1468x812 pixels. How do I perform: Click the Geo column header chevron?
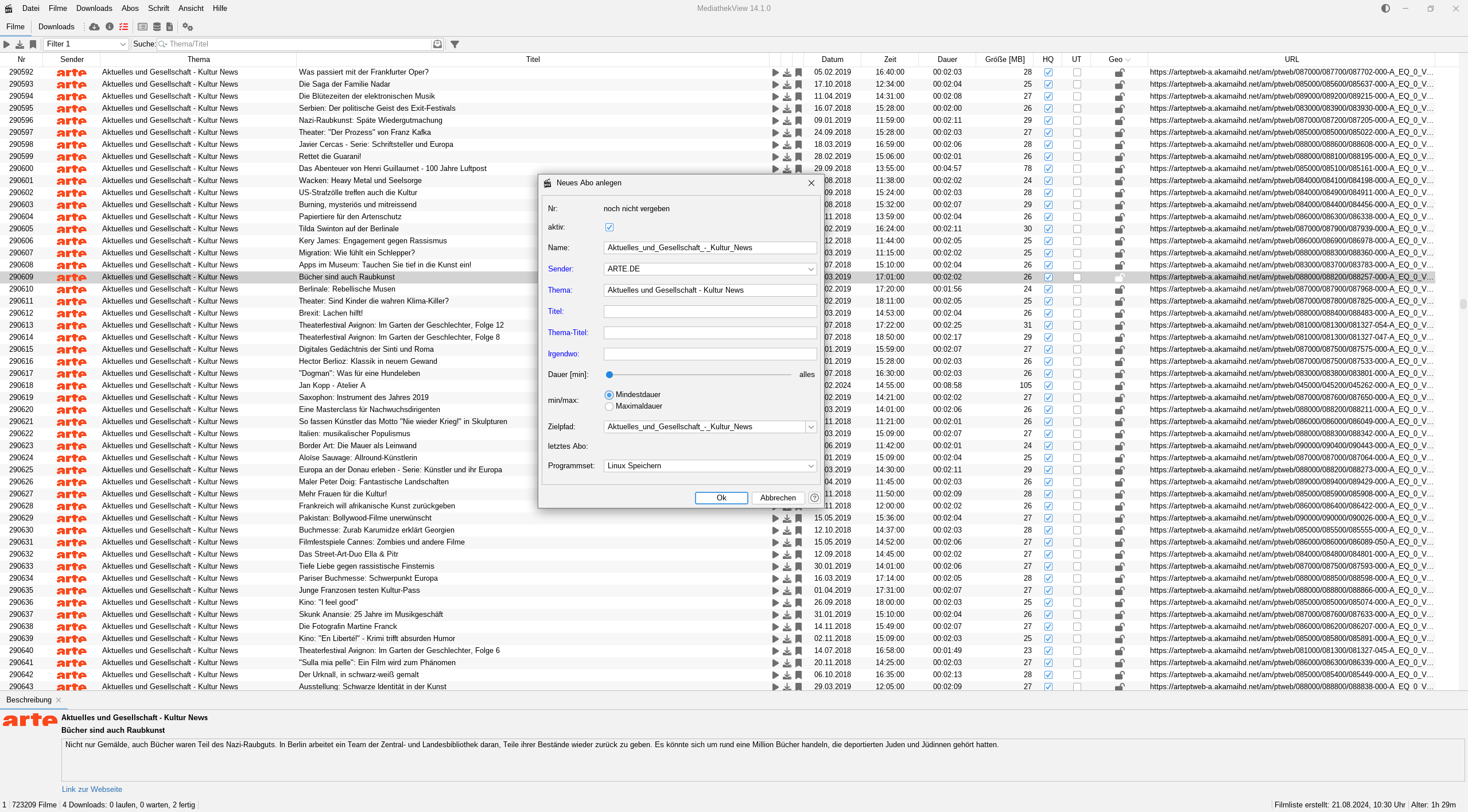coord(1128,60)
